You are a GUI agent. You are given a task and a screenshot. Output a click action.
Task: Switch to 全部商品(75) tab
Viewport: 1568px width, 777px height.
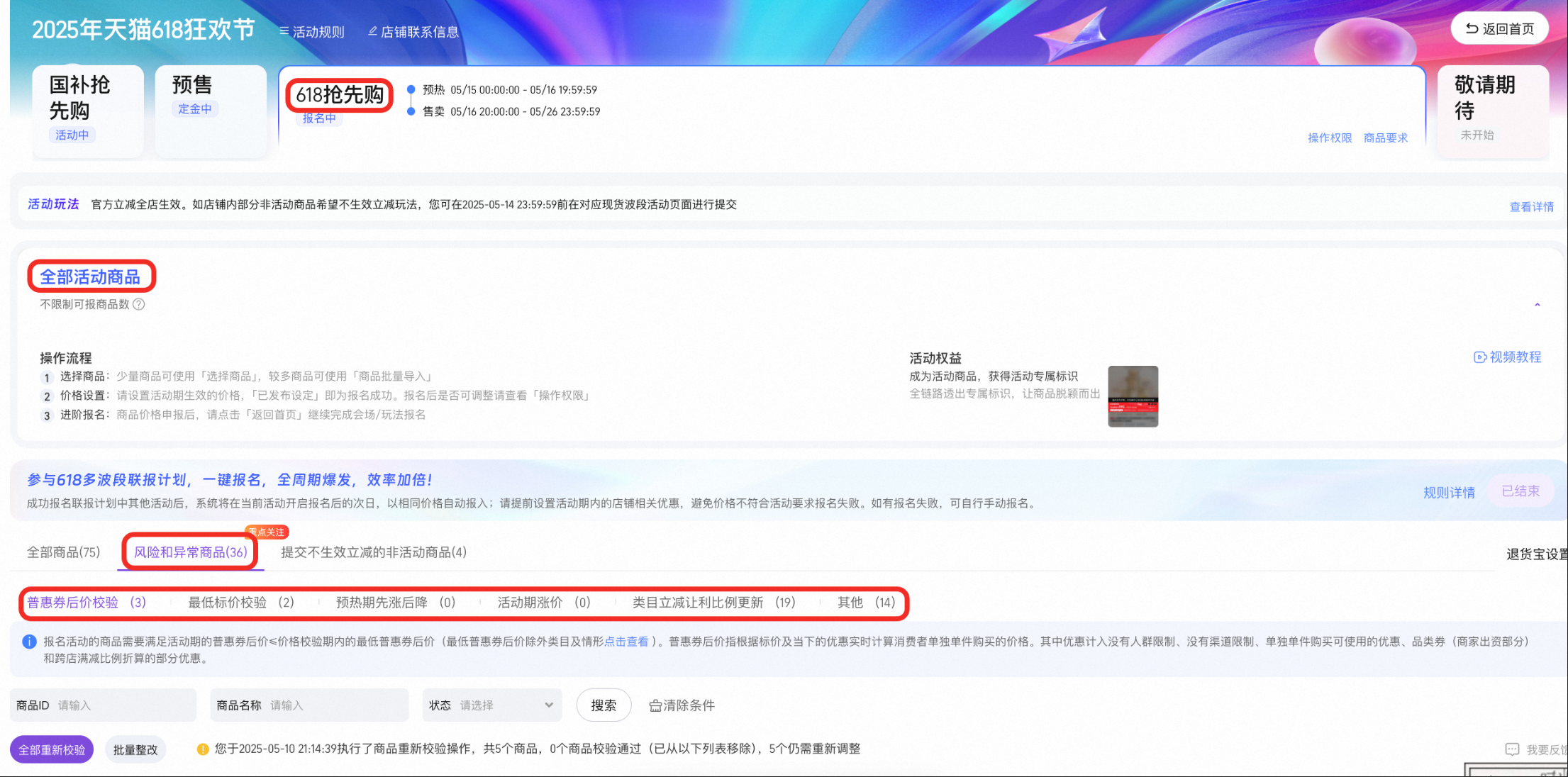coord(64,552)
